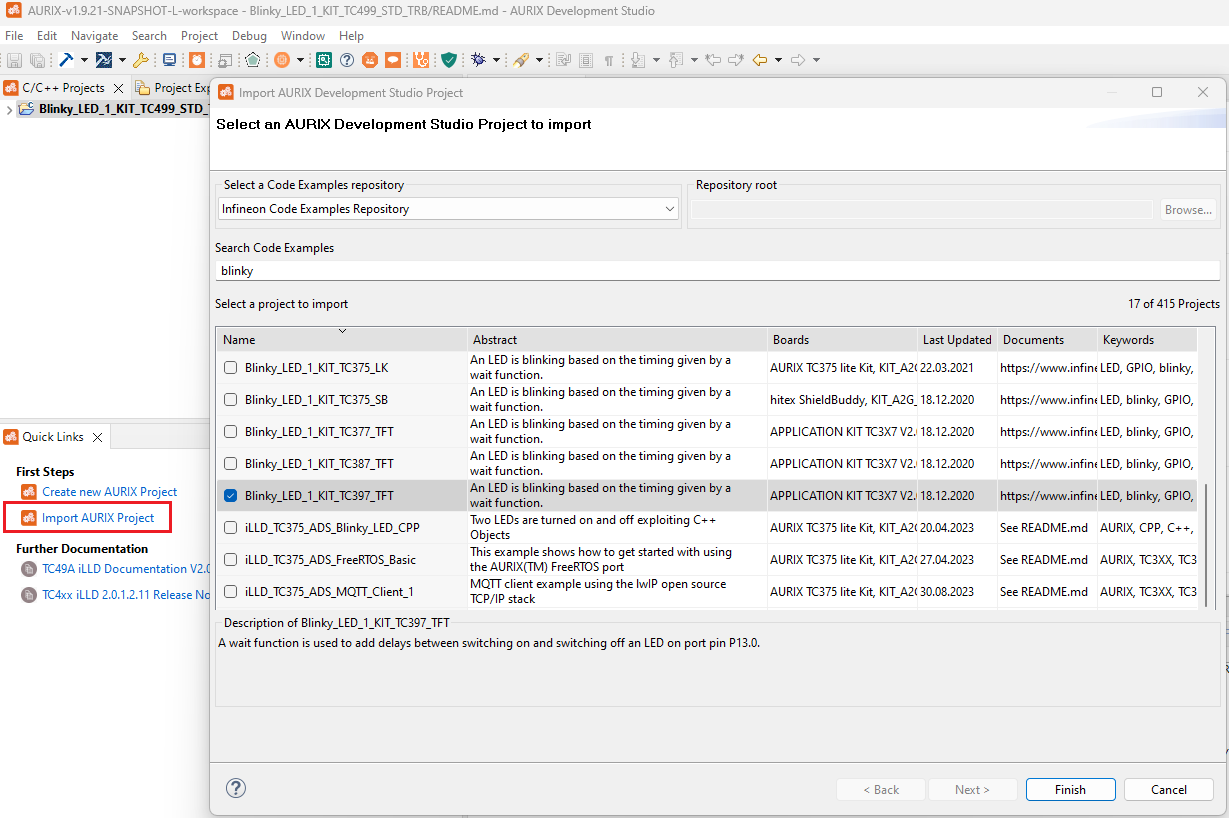The width and height of the screenshot is (1229, 818).
Task: Click the build hammer icon in toolbar
Action: [67, 60]
